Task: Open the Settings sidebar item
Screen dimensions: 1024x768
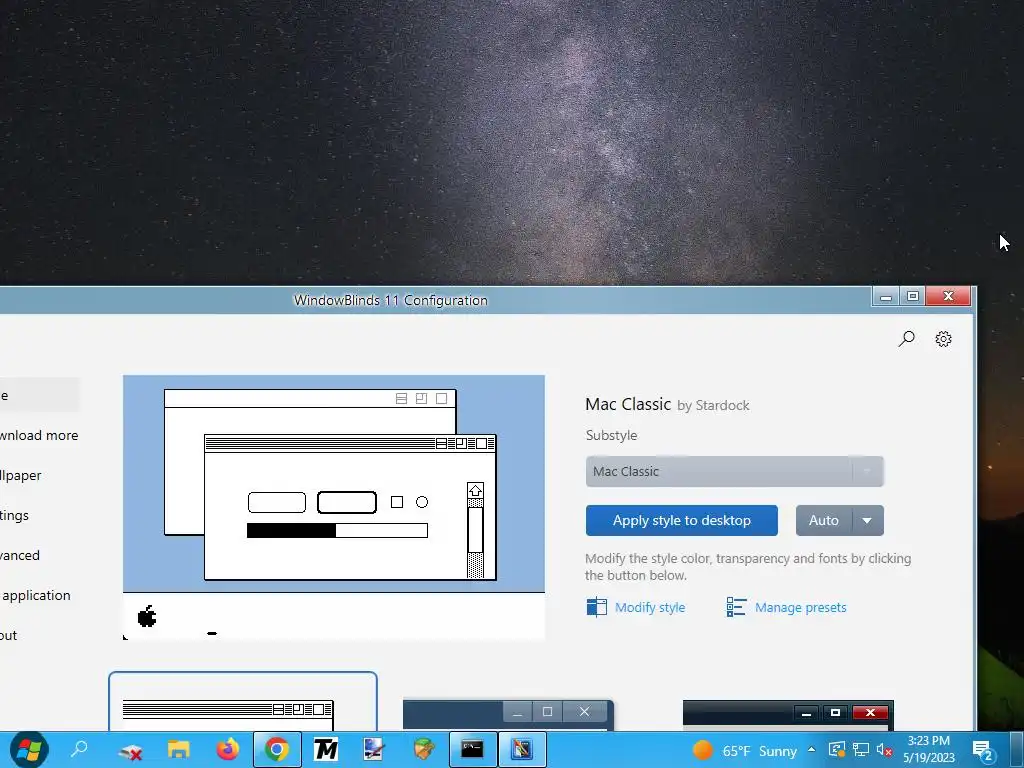Action: click(x=14, y=515)
